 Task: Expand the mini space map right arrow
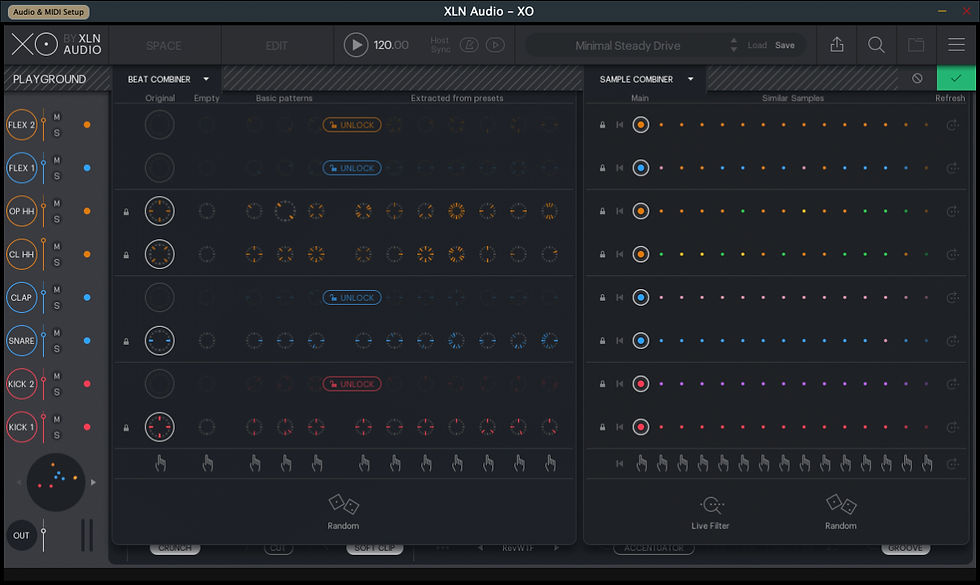point(93,482)
